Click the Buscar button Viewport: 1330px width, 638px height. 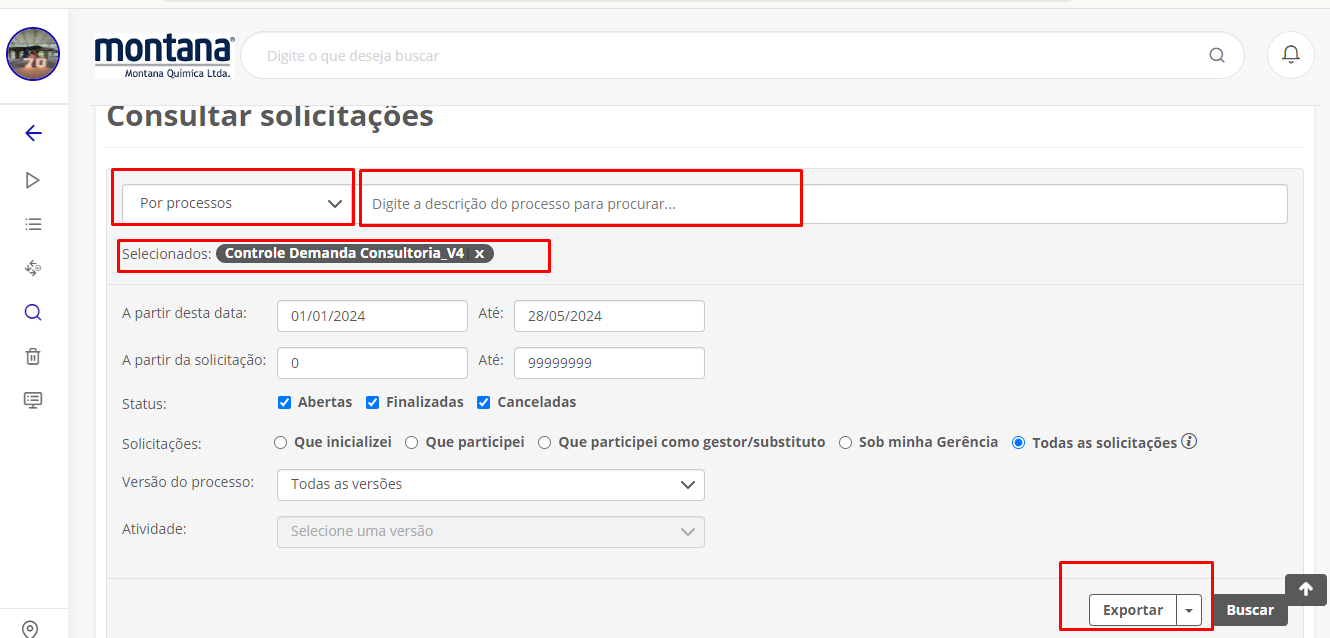1250,610
